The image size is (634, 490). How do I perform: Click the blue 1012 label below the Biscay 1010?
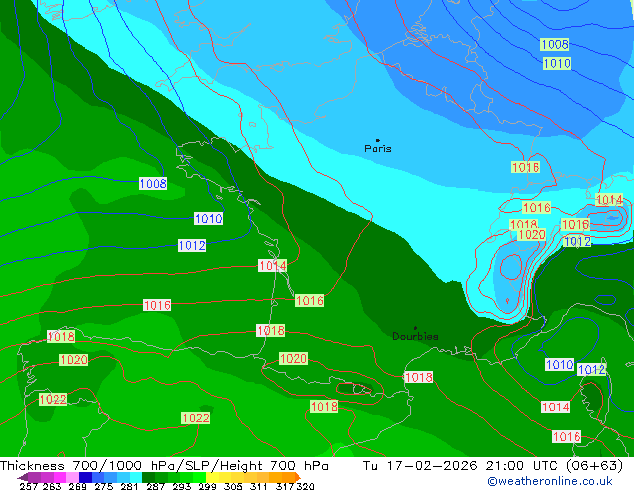pyautogui.click(x=192, y=245)
